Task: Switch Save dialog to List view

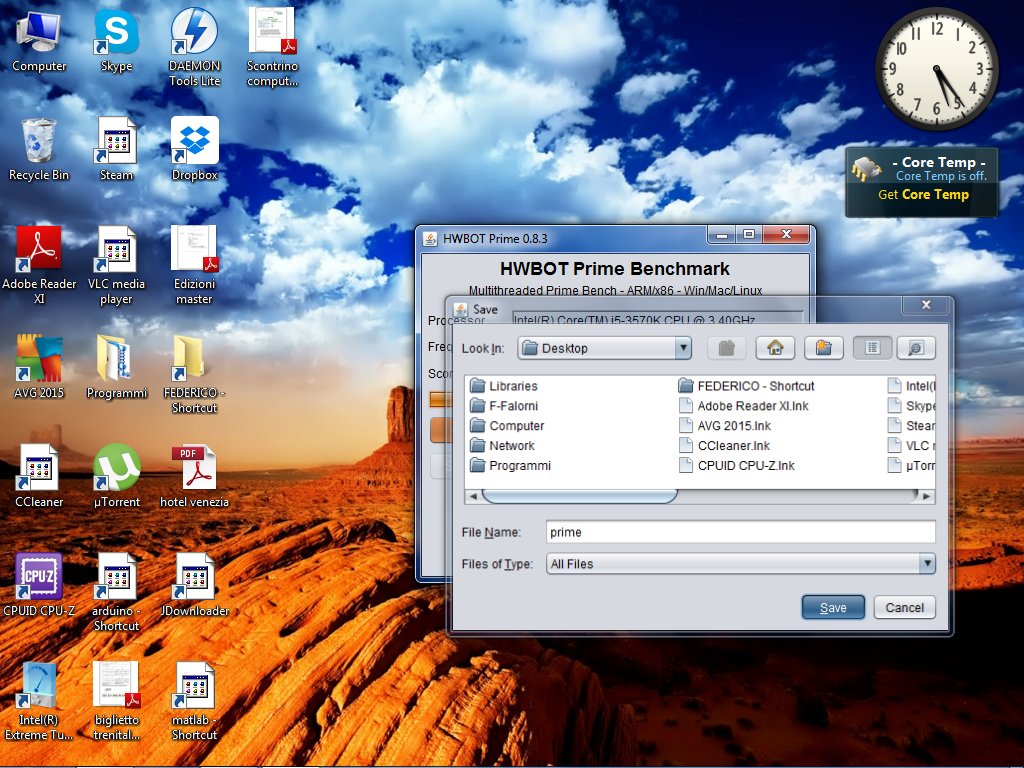Action: [872, 348]
